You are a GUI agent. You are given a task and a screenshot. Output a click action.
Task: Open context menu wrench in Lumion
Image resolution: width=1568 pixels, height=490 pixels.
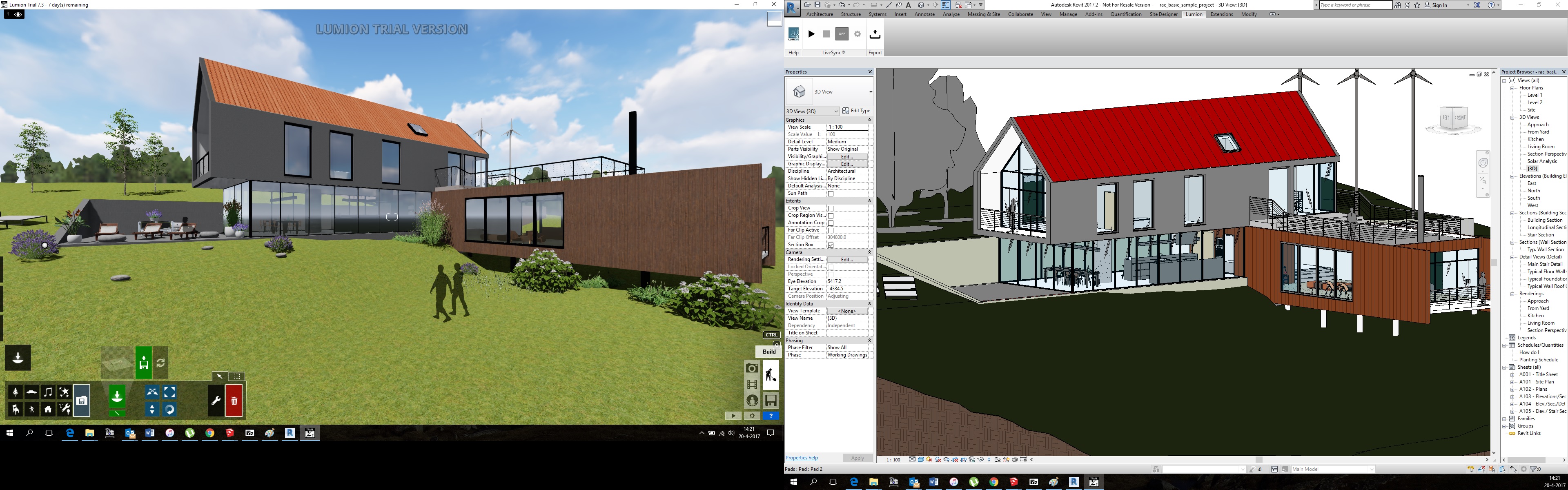point(216,401)
